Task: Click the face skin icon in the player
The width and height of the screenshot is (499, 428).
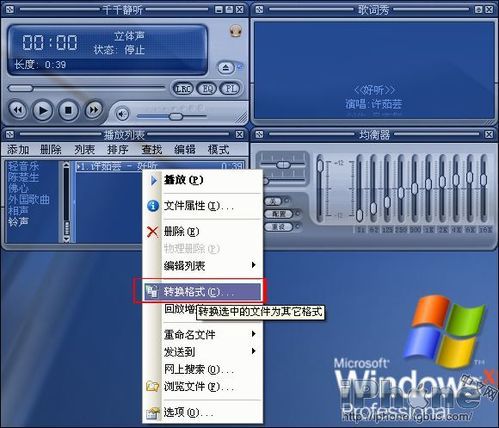Action: (236, 31)
